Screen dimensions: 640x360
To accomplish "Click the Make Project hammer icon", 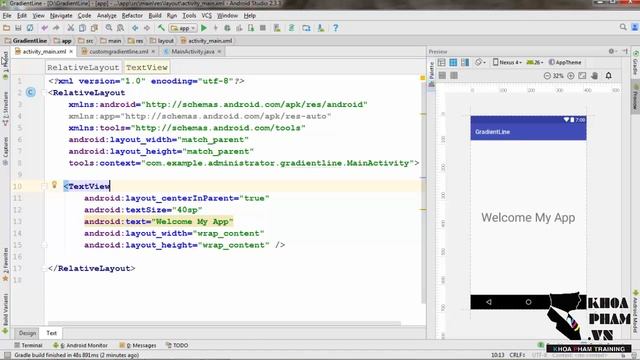I will [161, 28].
